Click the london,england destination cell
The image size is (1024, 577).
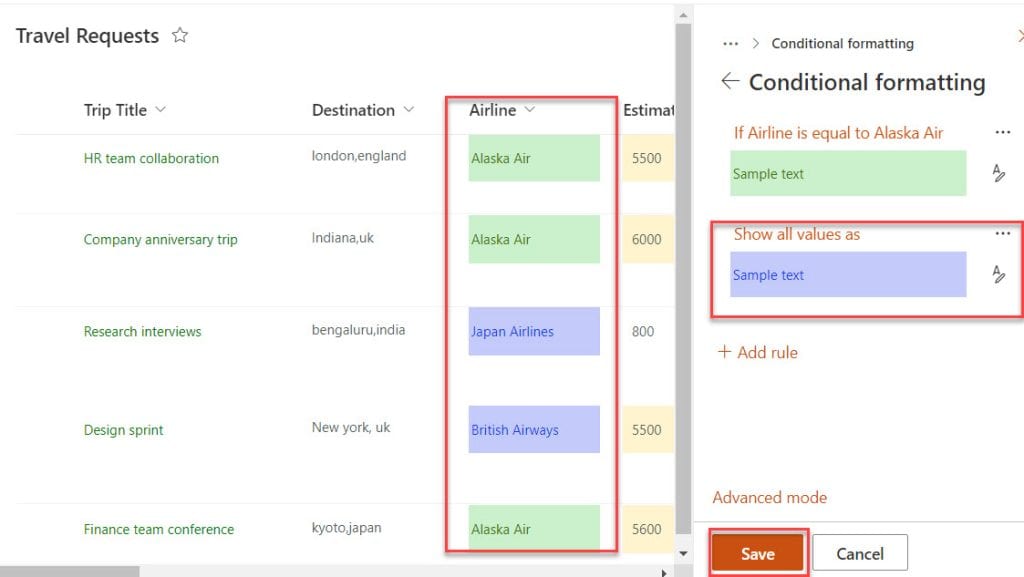[x=359, y=156]
